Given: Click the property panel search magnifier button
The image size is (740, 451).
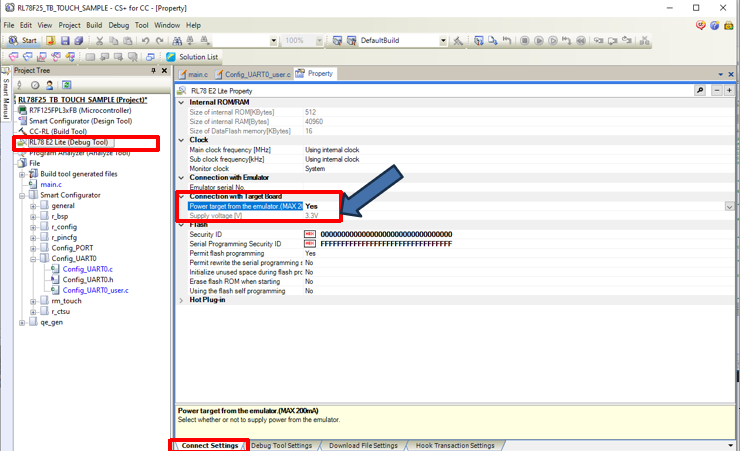Looking at the screenshot, I should [x=700, y=90].
